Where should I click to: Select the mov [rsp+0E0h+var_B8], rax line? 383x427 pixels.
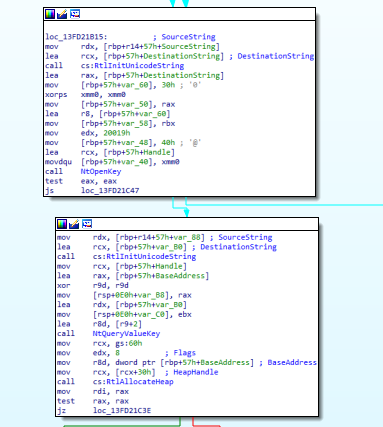(124, 295)
